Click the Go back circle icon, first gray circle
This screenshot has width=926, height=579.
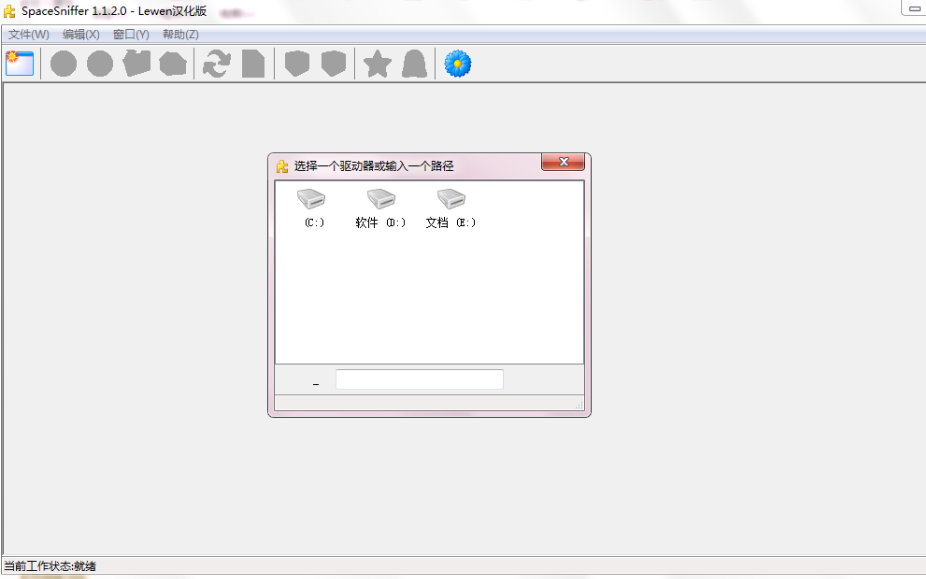(x=63, y=64)
